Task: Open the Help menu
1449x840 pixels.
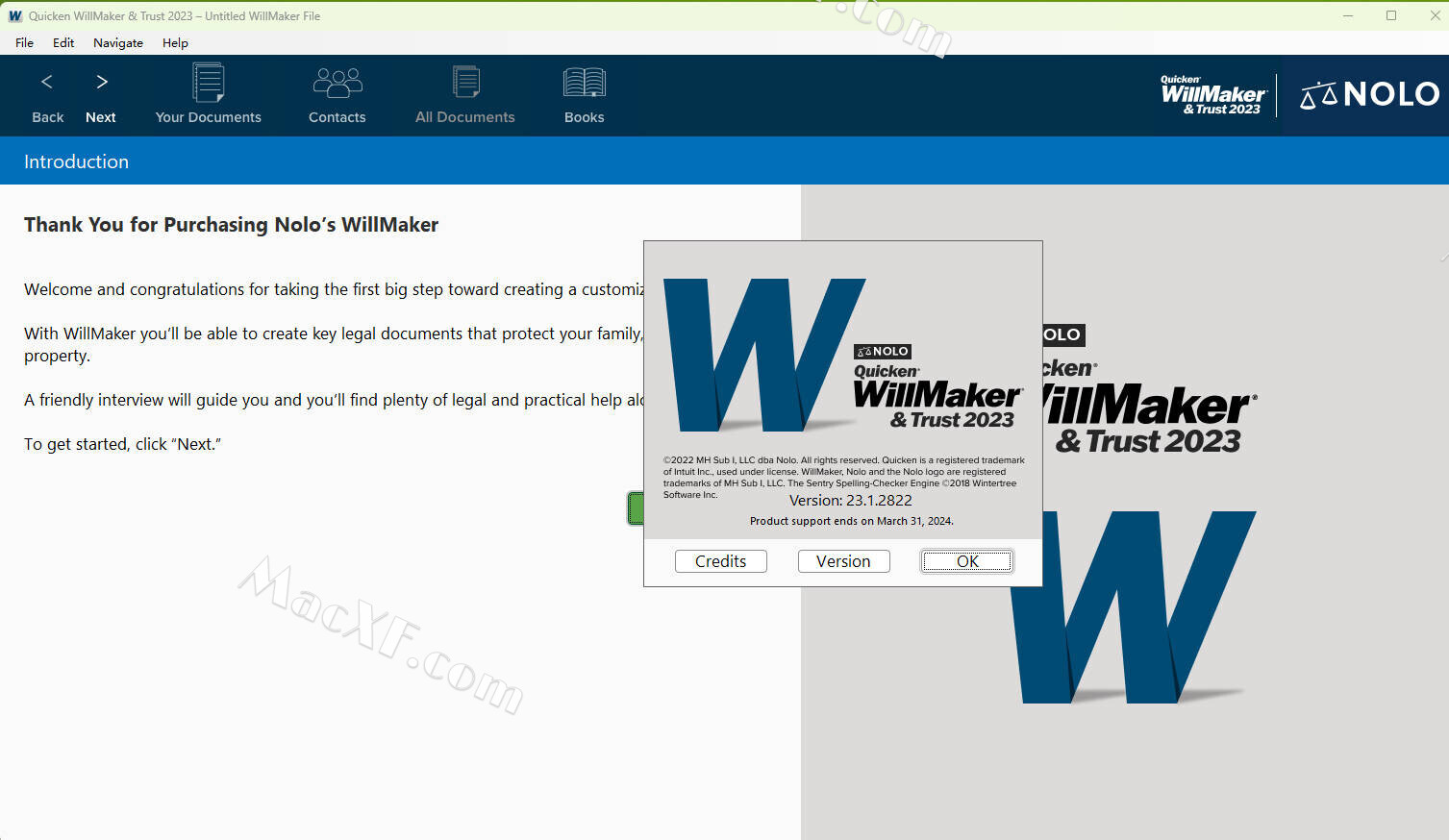Action: 175,42
